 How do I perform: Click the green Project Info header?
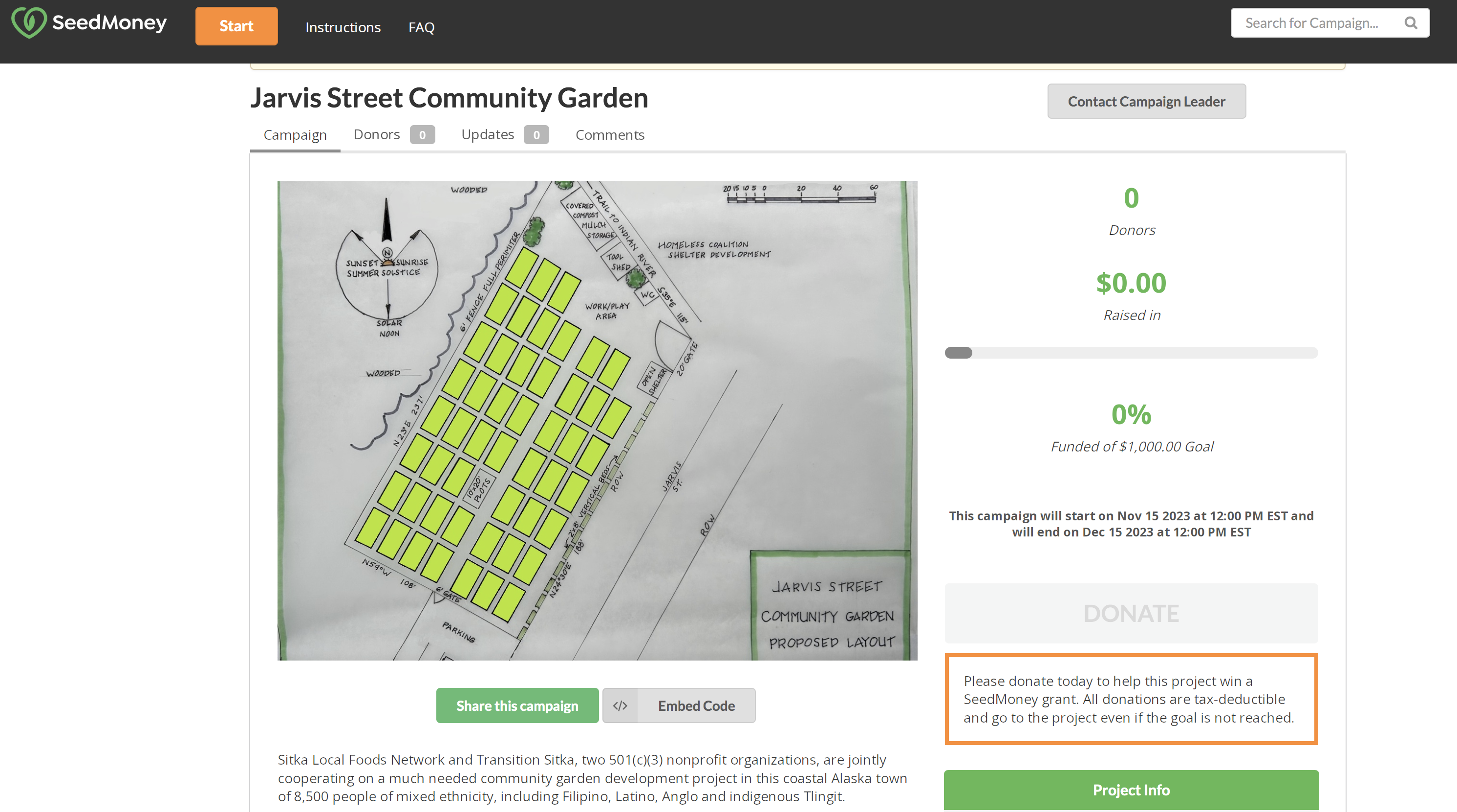[x=1131, y=790]
